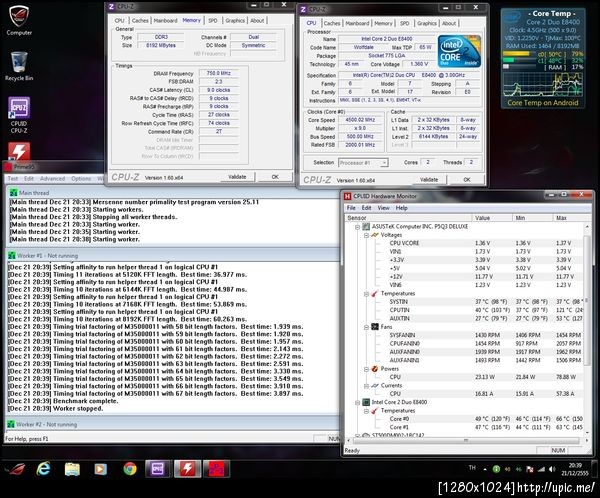Show hidden tray icons arrow
Viewport: 600px width, 498px height.
click(x=485, y=469)
